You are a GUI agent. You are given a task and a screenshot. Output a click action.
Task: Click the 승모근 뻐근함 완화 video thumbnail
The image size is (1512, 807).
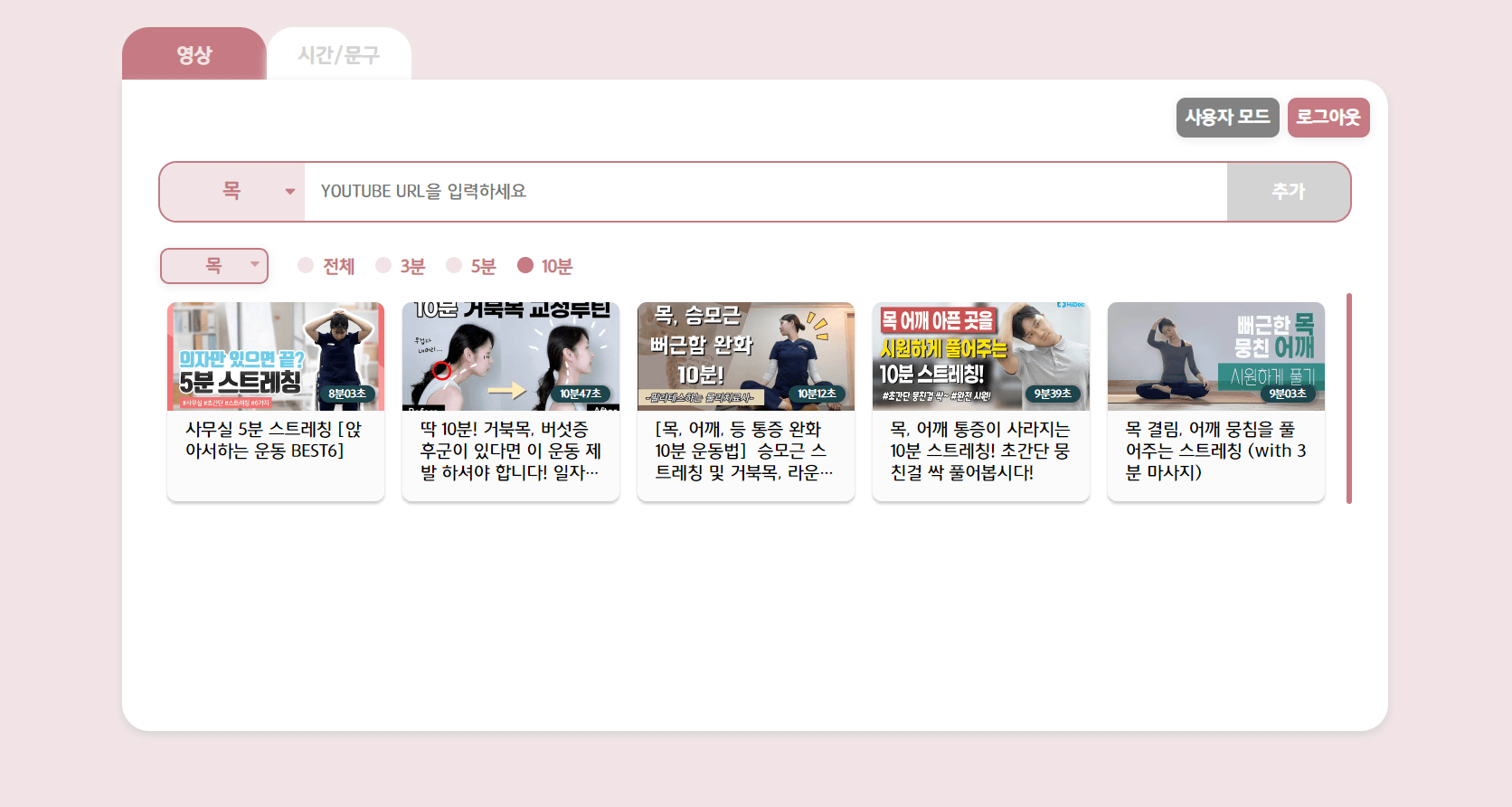(x=746, y=356)
